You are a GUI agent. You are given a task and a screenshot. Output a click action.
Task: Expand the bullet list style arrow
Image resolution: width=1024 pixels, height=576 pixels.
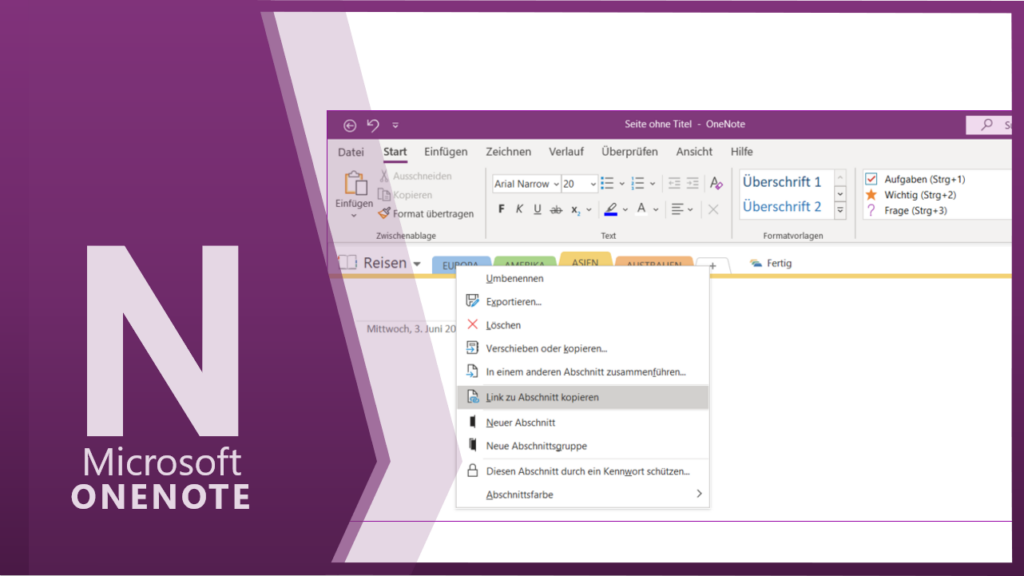pyautogui.click(x=622, y=184)
